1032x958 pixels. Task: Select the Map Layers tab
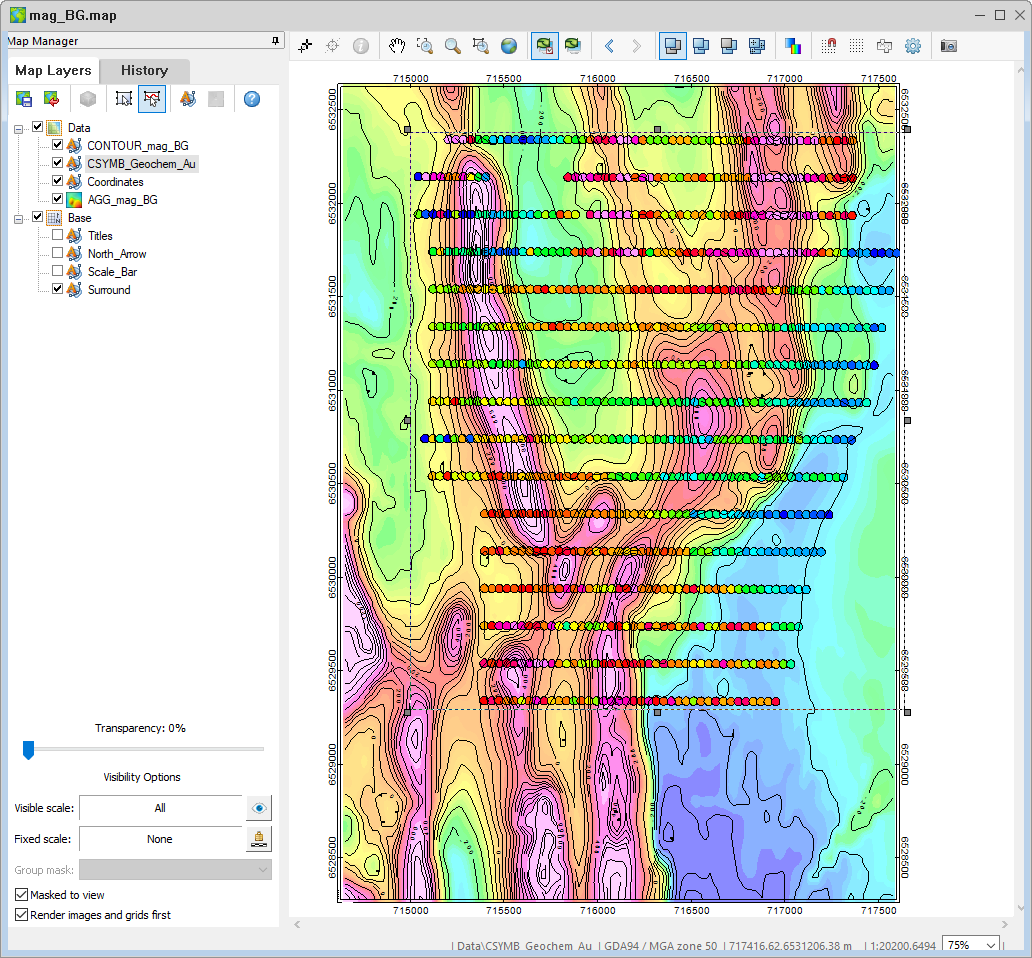53,70
